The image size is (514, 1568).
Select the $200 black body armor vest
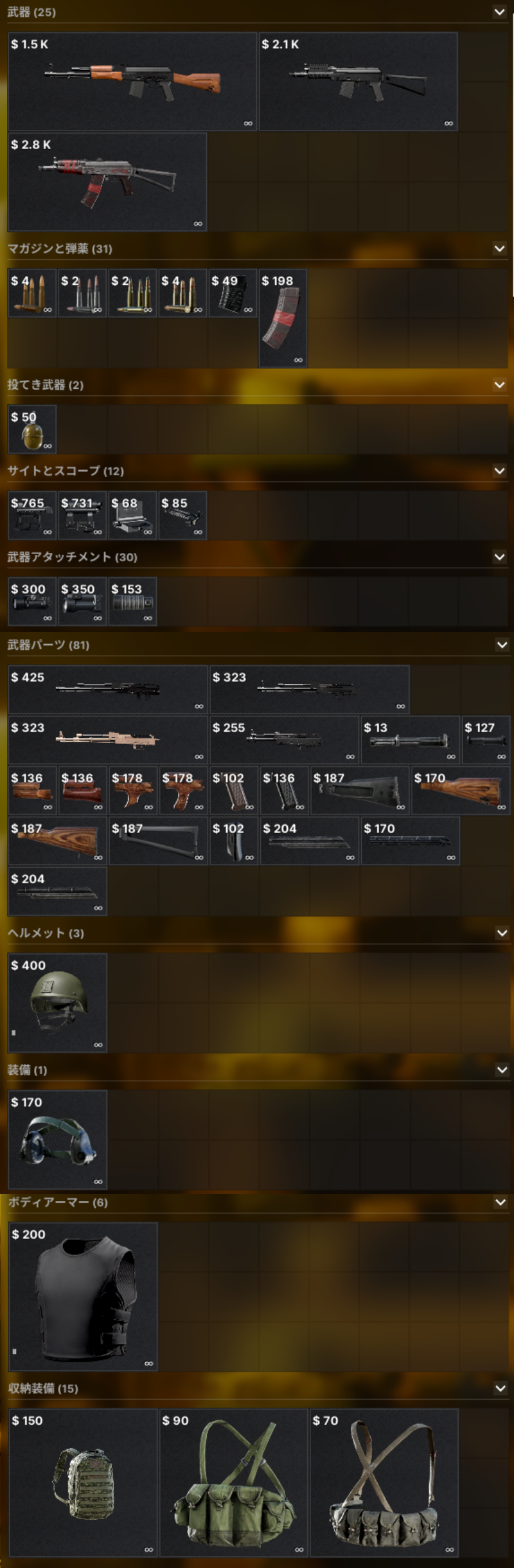pos(83,1297)
